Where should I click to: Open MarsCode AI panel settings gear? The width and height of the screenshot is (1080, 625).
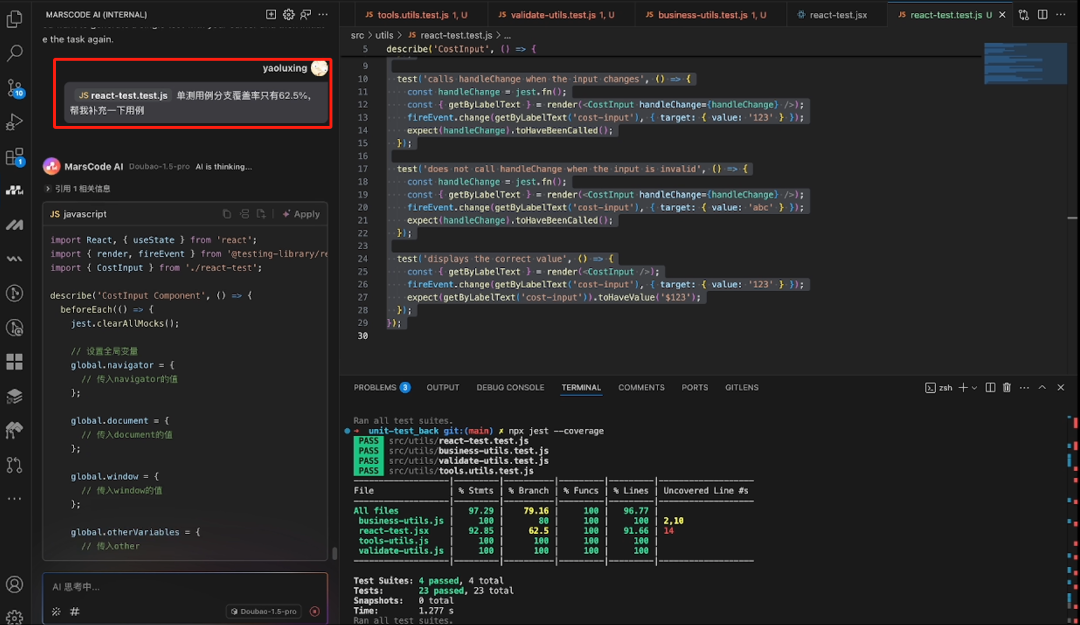click(289, 14)
